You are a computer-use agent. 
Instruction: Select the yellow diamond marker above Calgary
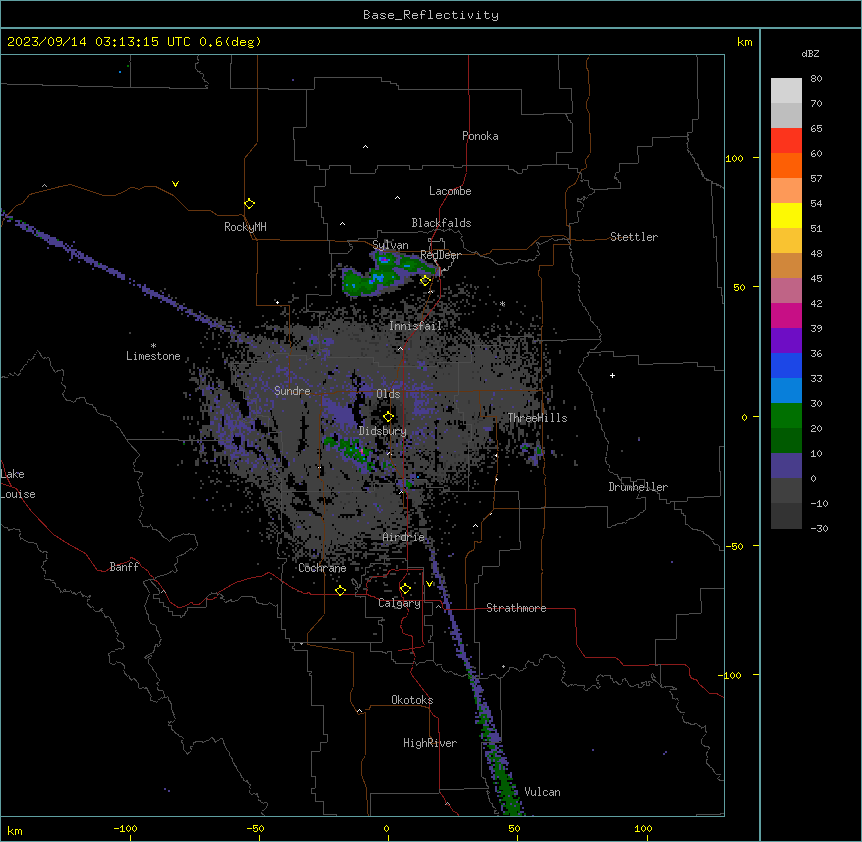[405, 589]
